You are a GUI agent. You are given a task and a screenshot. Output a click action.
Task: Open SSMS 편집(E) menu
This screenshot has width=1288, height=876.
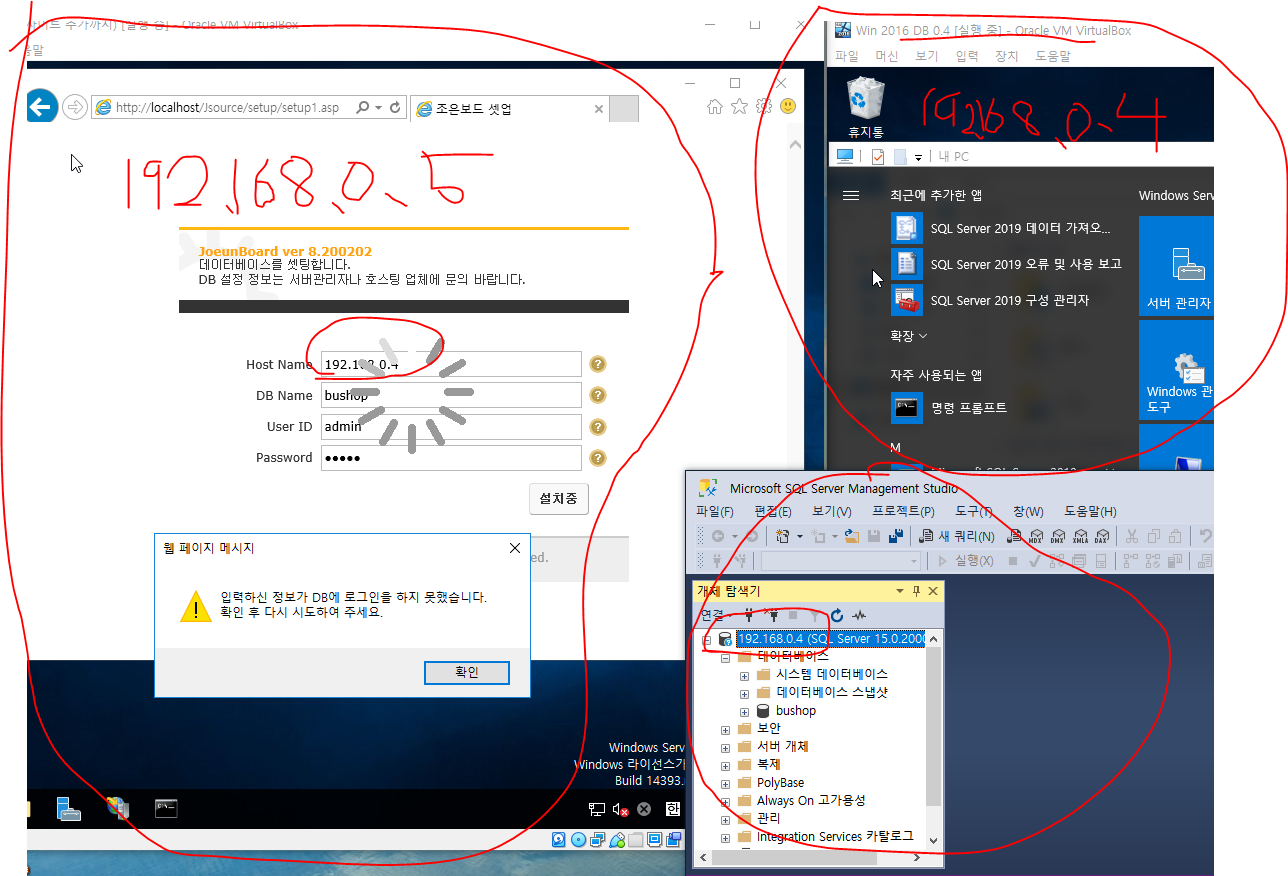[x=773, y=512]
